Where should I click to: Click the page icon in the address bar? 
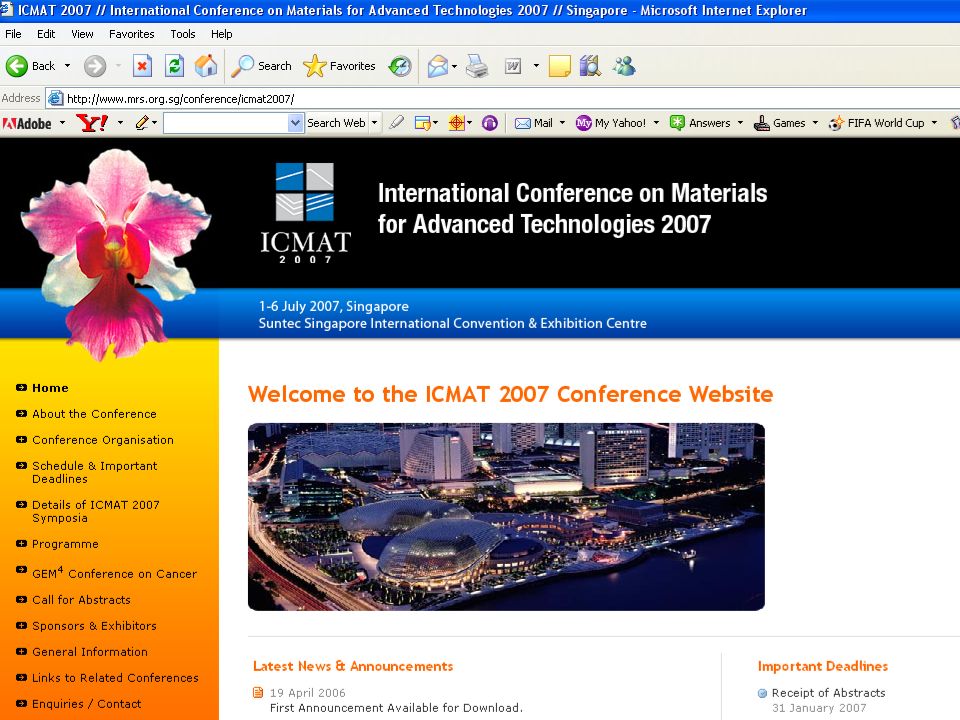[56, 98]
